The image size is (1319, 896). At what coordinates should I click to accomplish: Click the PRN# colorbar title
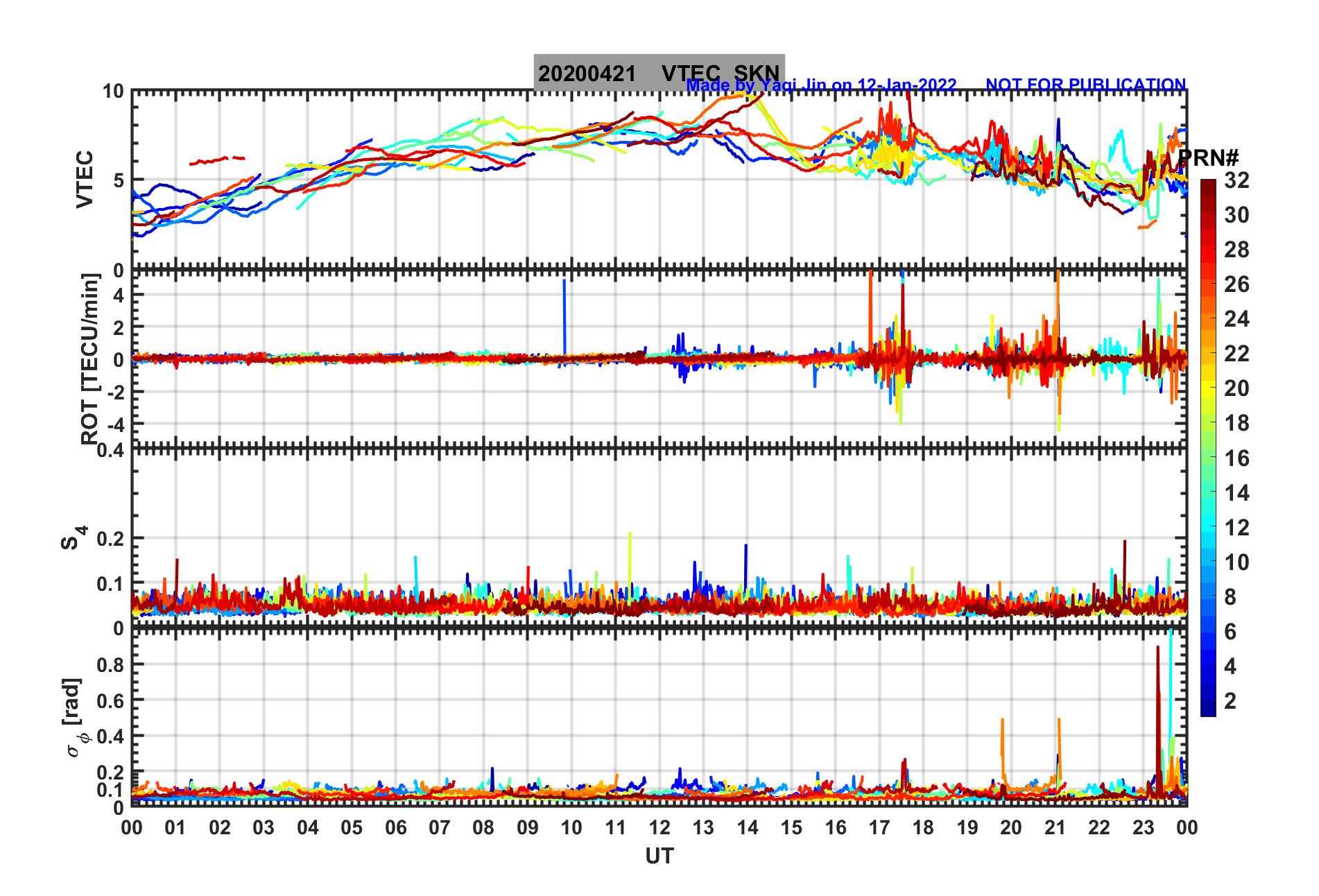[1208, 157]
